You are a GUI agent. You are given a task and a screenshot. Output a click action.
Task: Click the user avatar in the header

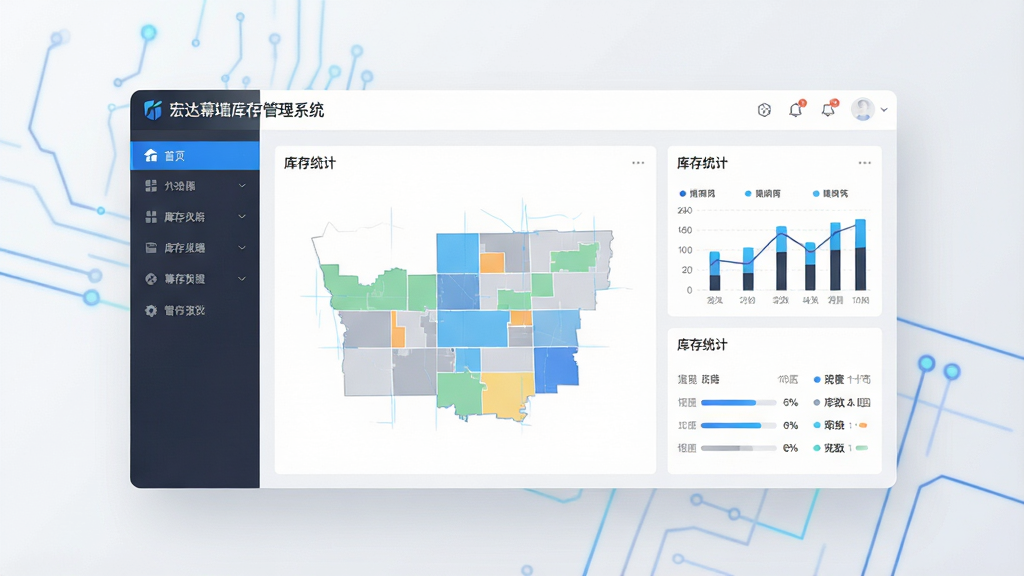(x=863, y=110)
